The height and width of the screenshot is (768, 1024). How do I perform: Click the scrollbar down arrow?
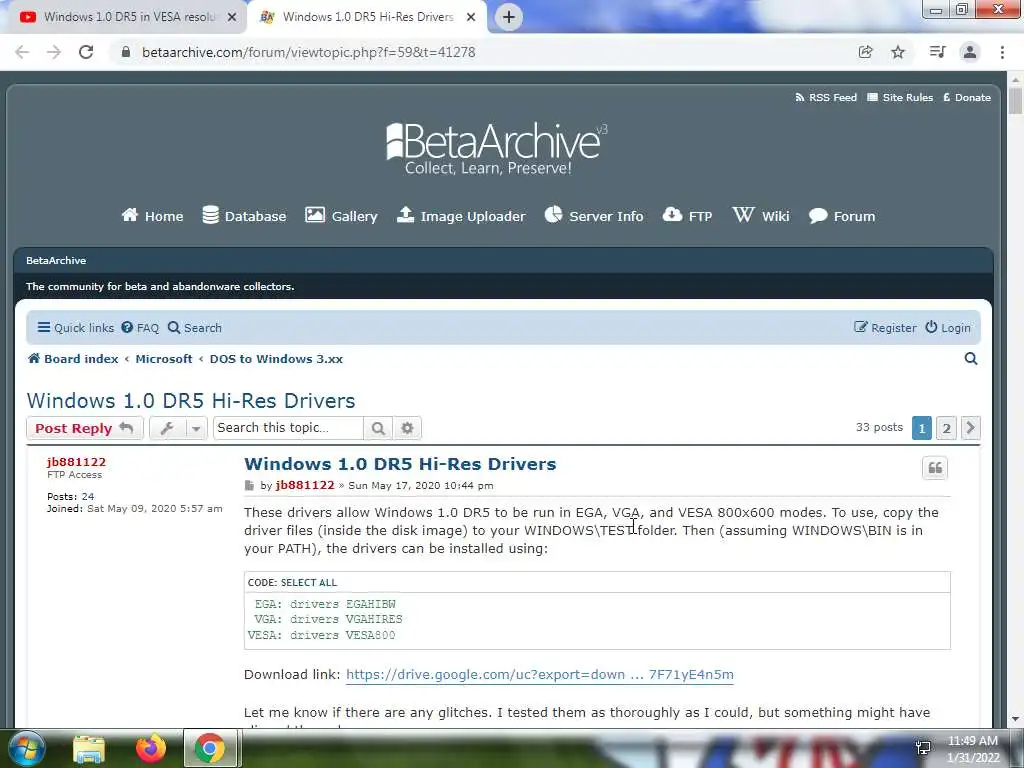[1015, 720]
